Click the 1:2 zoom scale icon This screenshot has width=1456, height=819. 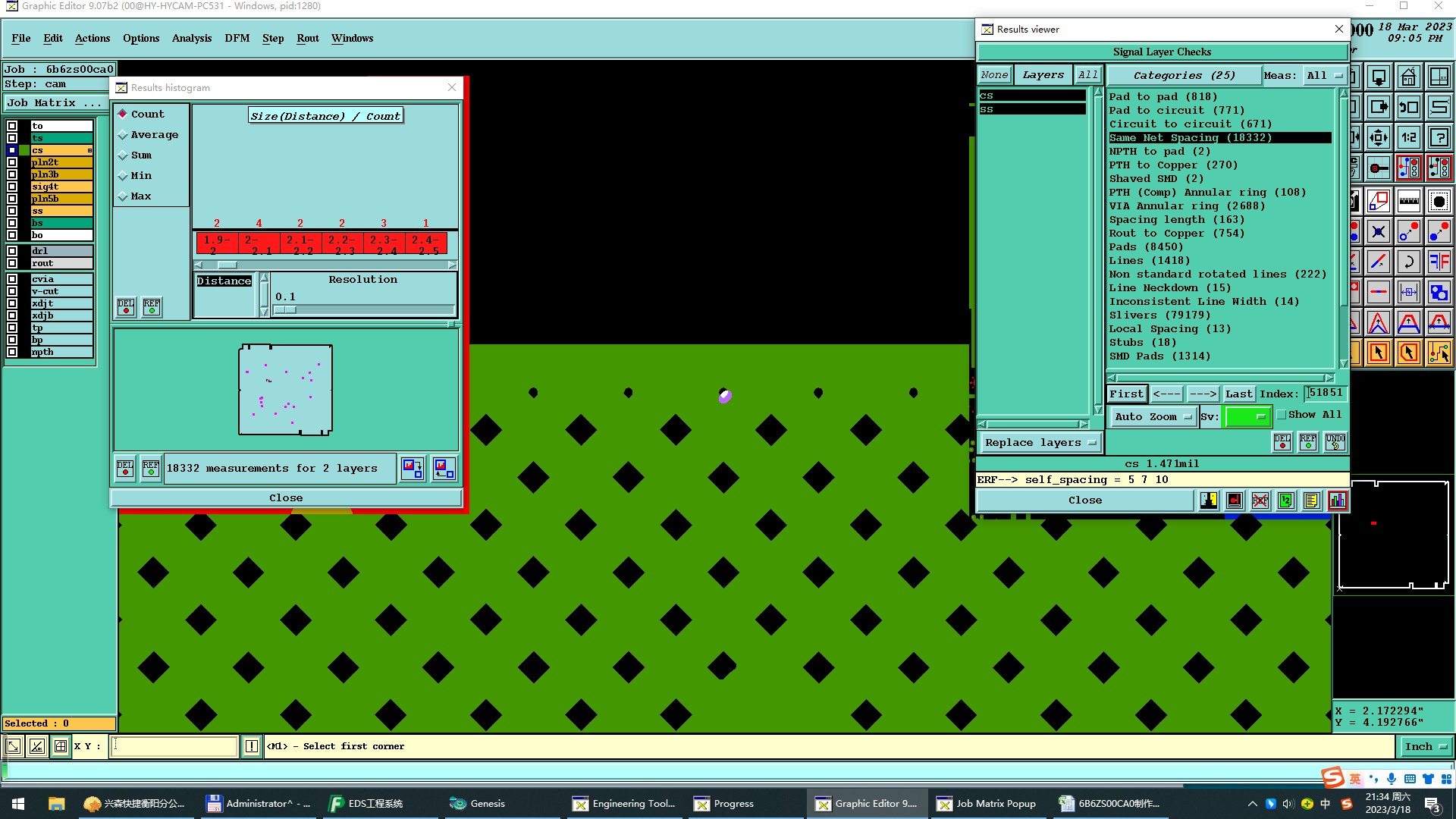click(x=1408, y=137)
